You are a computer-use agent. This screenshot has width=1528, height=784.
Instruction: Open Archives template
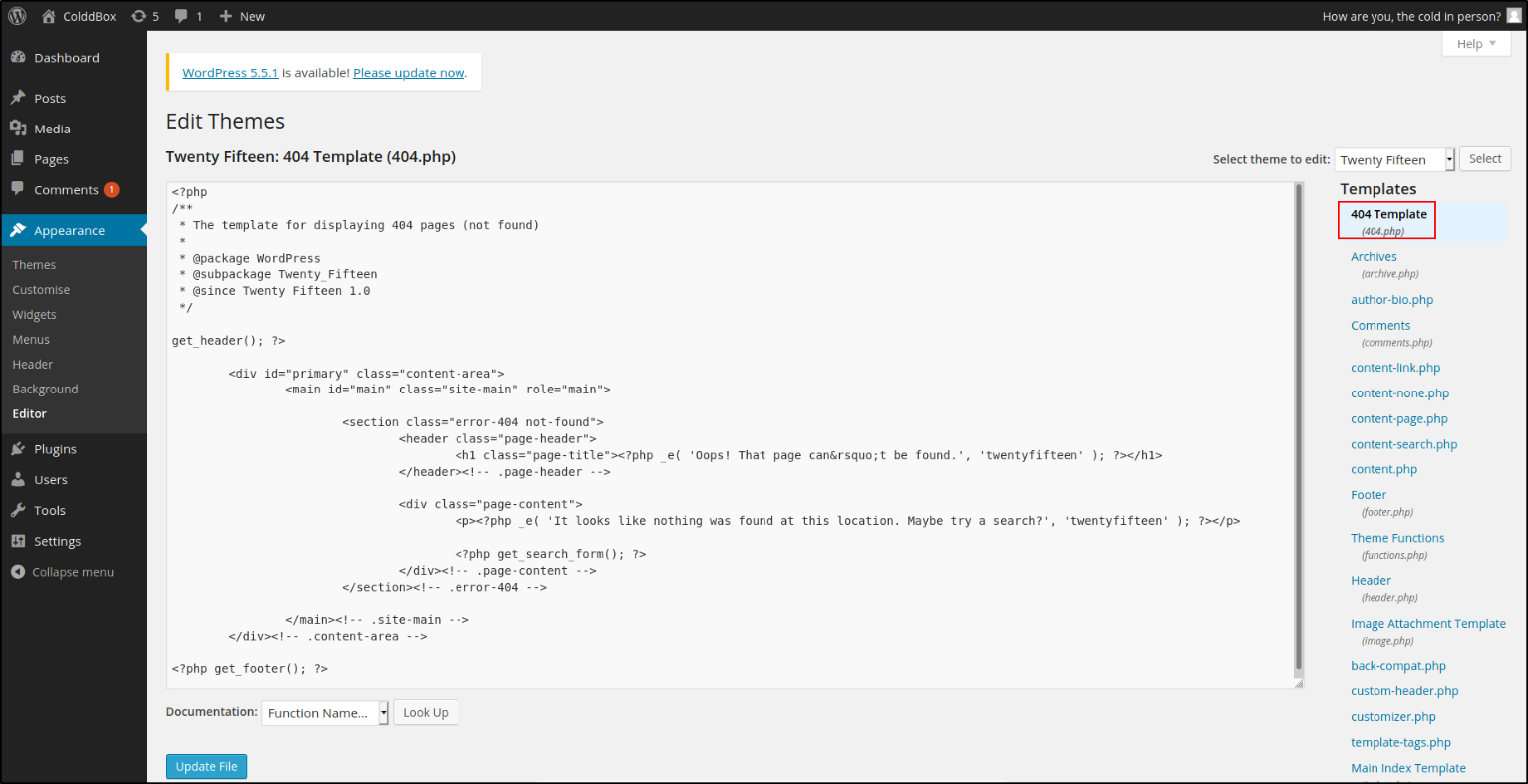point(1374,257)
